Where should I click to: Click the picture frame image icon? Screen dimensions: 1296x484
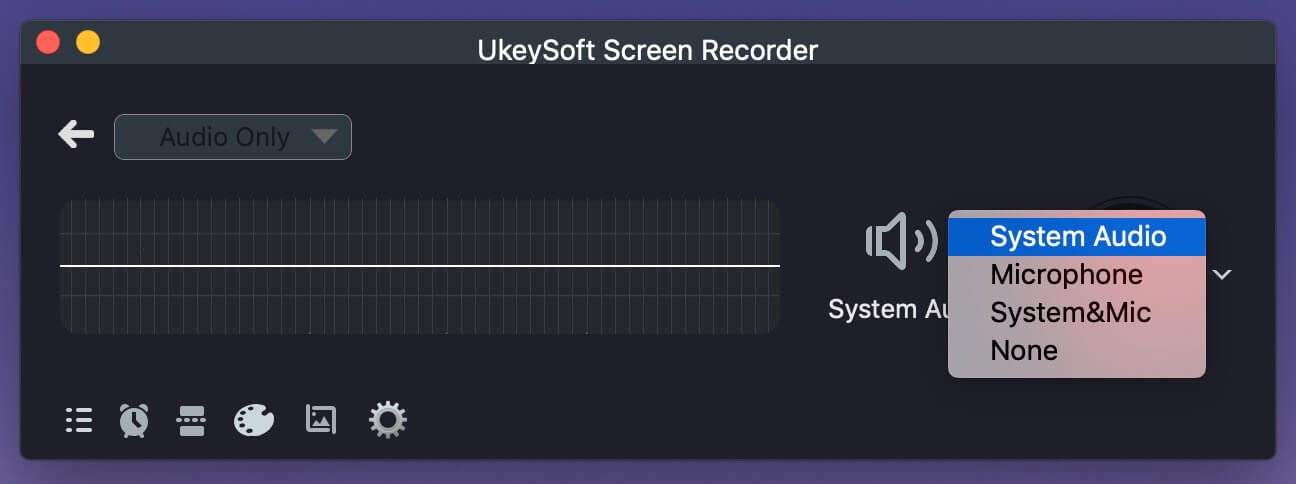click(x=320, y=420)
